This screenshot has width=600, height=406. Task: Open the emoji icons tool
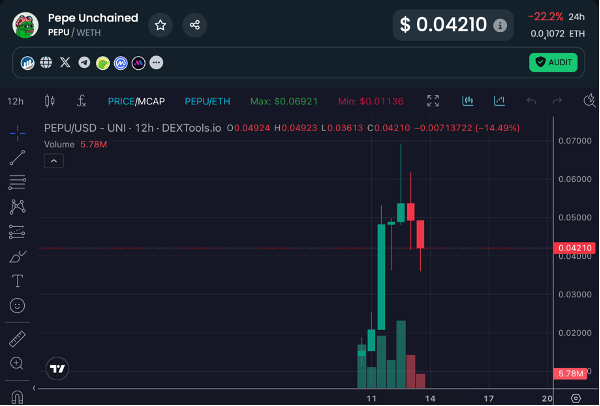17,305
